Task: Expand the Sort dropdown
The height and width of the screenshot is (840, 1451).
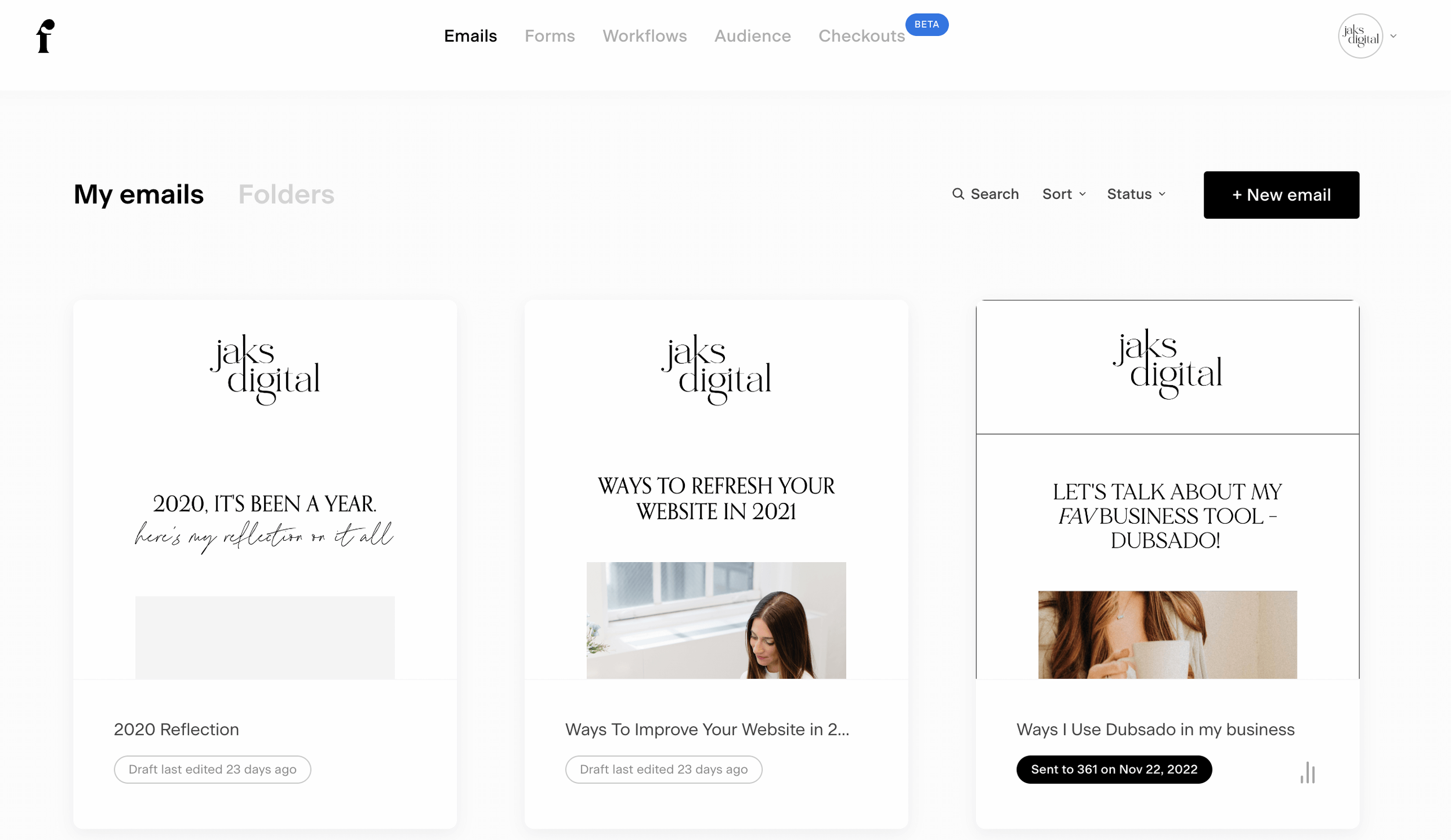Action: [x=1063, y=194]
